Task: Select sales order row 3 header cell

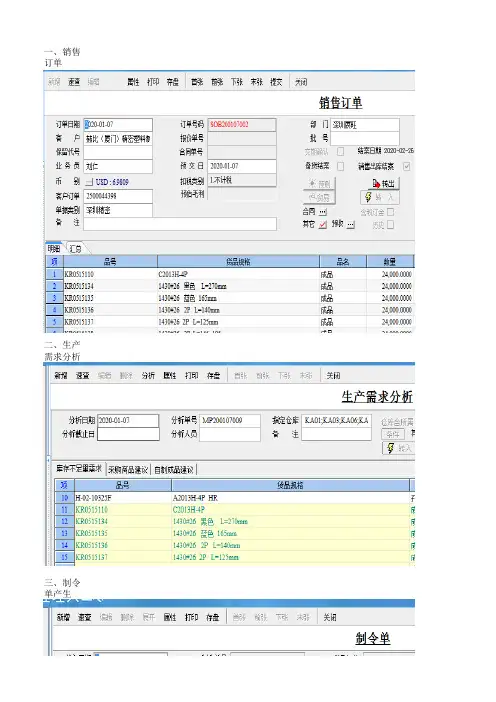Action: (55, 298)
